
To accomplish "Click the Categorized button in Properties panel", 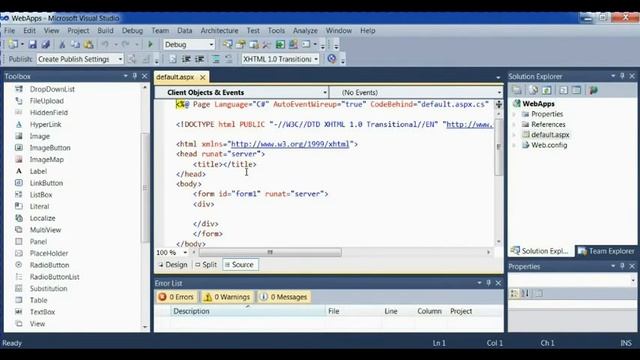I will click(514, 293).
